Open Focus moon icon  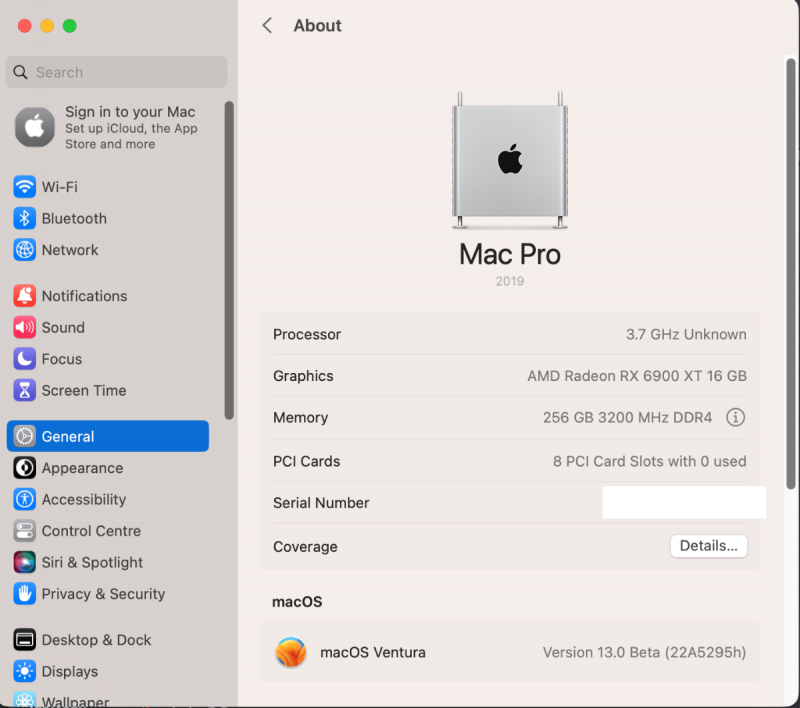tap(25, 359)
